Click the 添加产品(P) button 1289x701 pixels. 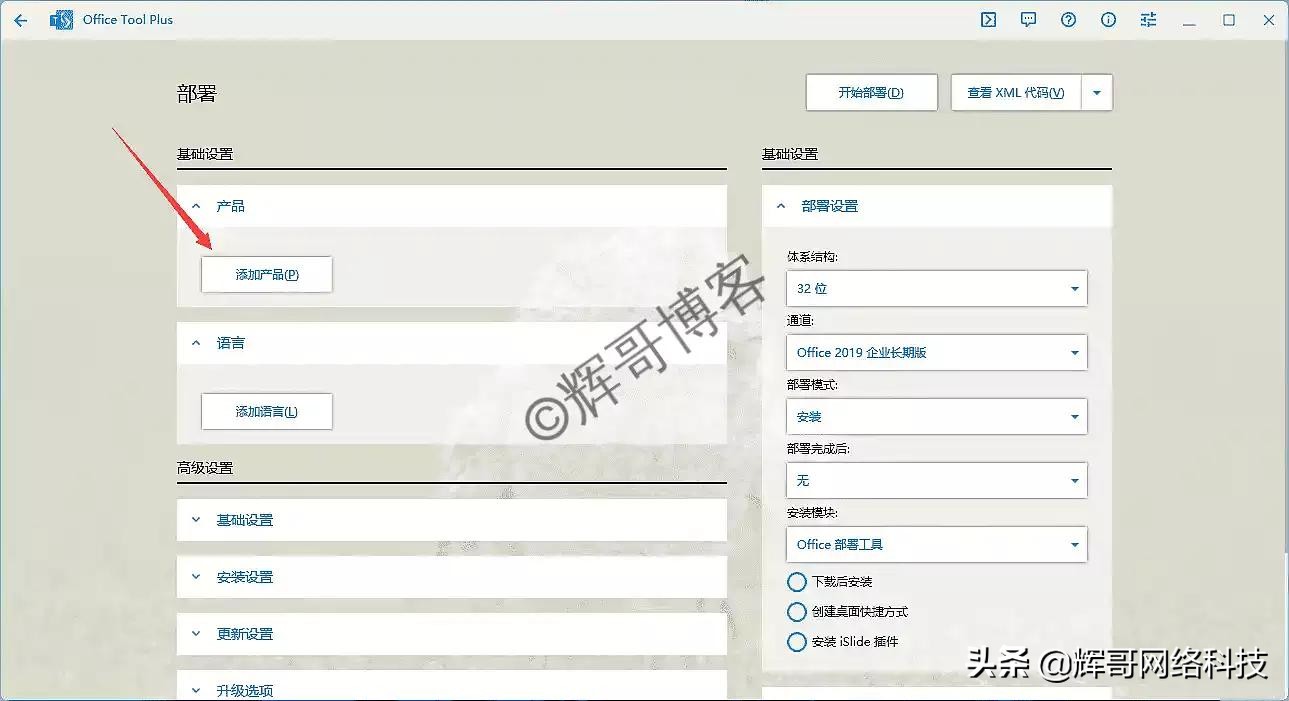(266, 274)
